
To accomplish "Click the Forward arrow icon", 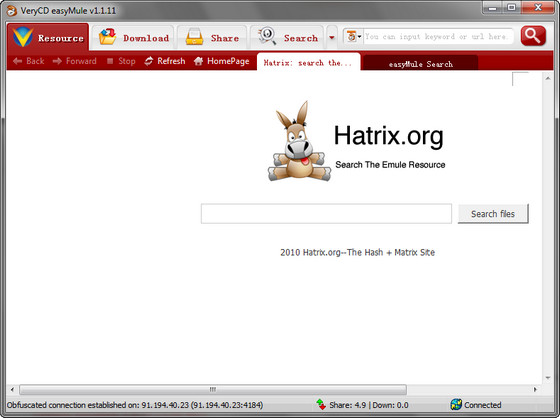I will pos(57,61).
